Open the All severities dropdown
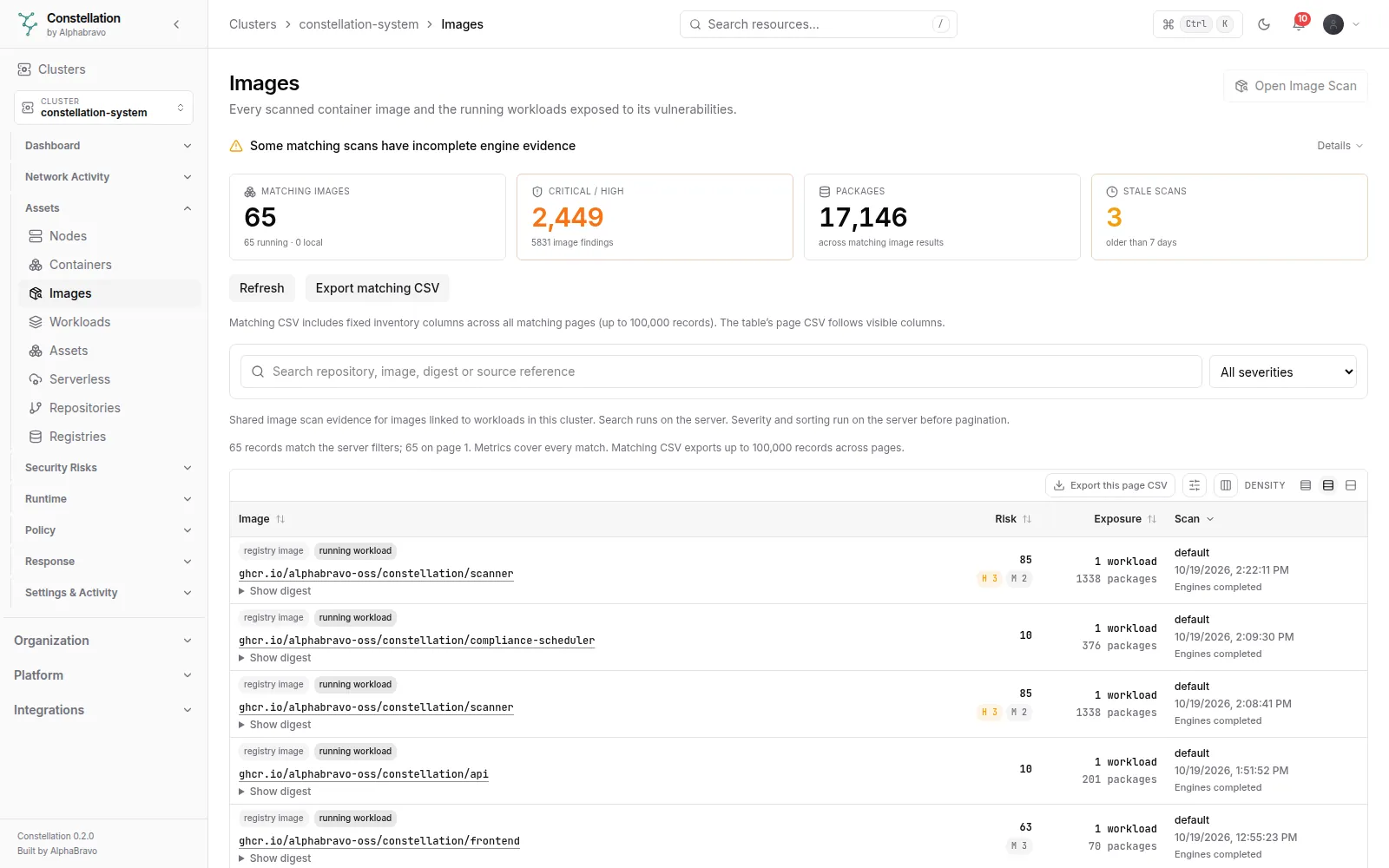1389x868 pixels. 1283,372
